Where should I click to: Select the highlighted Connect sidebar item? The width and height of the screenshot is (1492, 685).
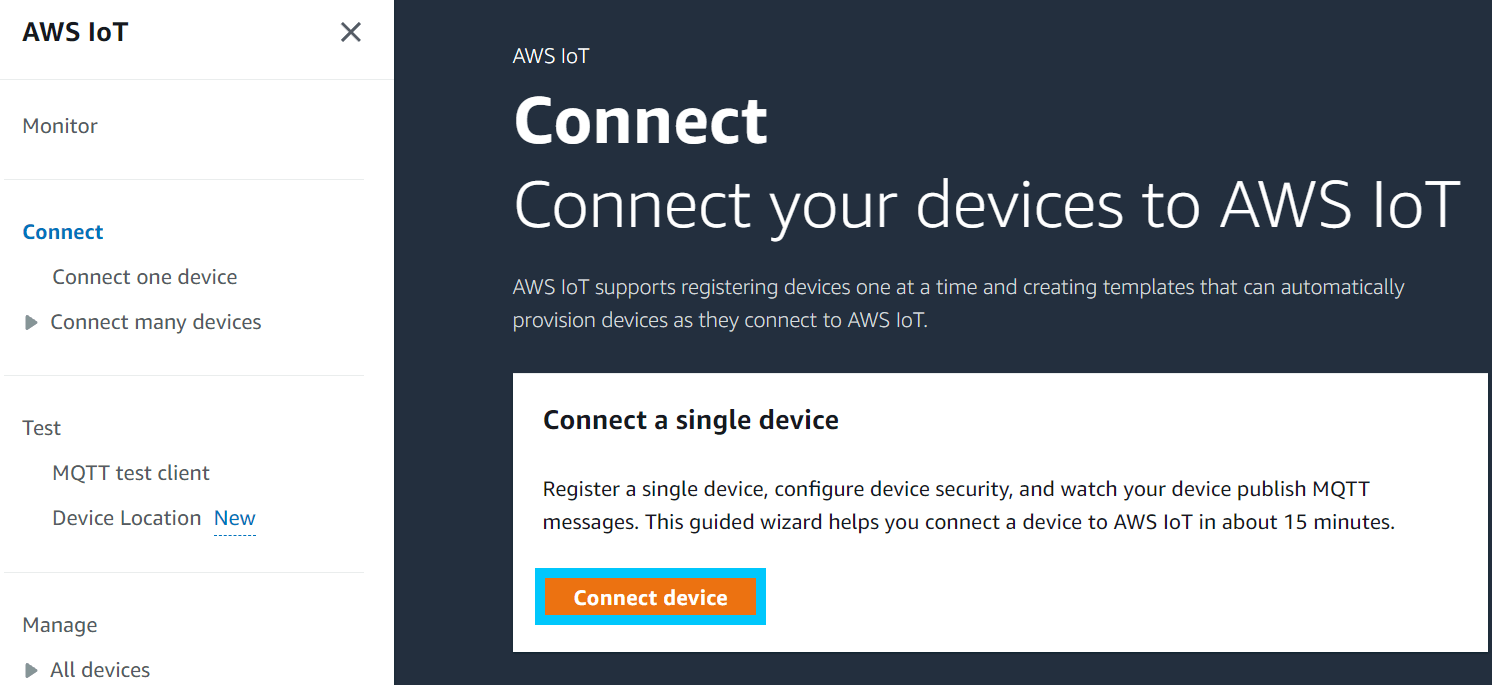[x=63, y=232]
